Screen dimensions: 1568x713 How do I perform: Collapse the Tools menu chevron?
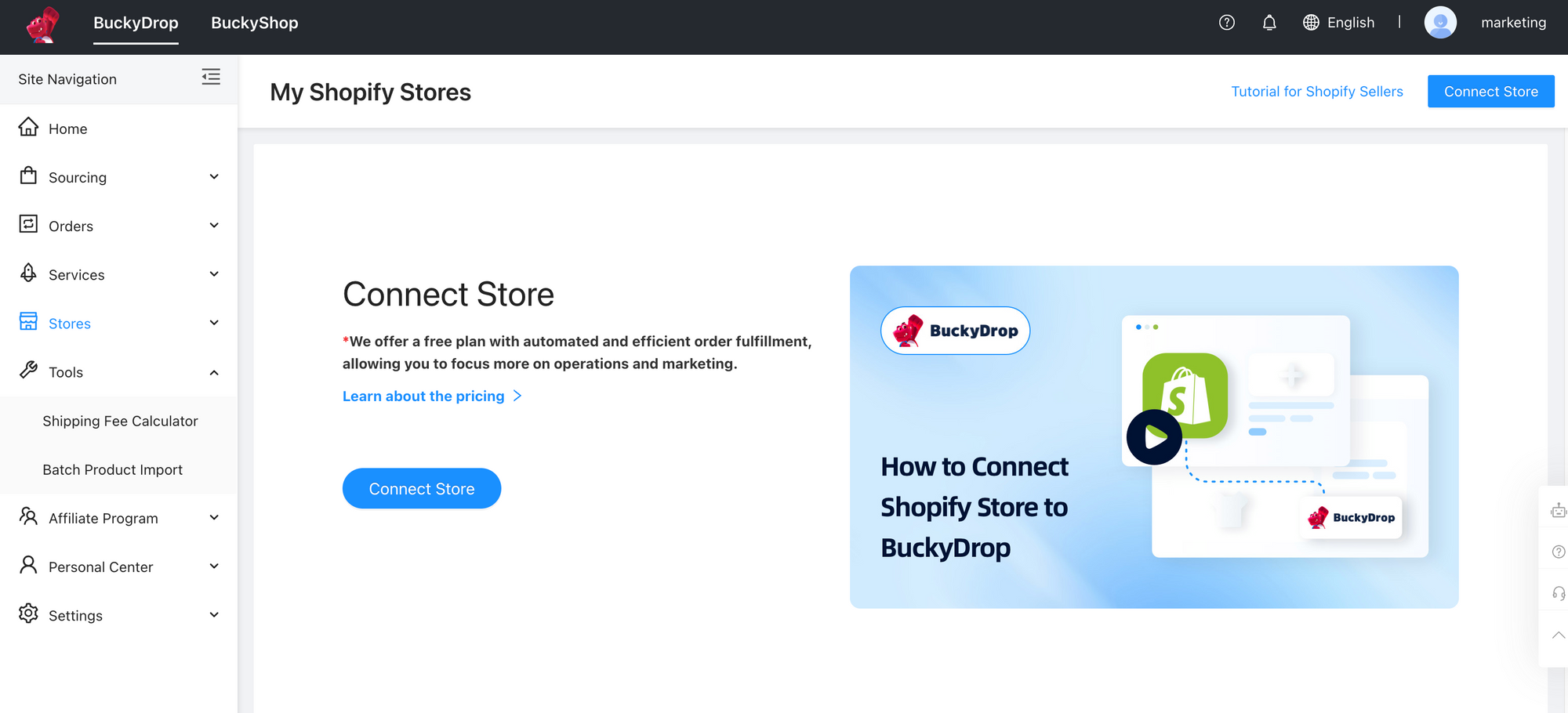tap(214, 372)
